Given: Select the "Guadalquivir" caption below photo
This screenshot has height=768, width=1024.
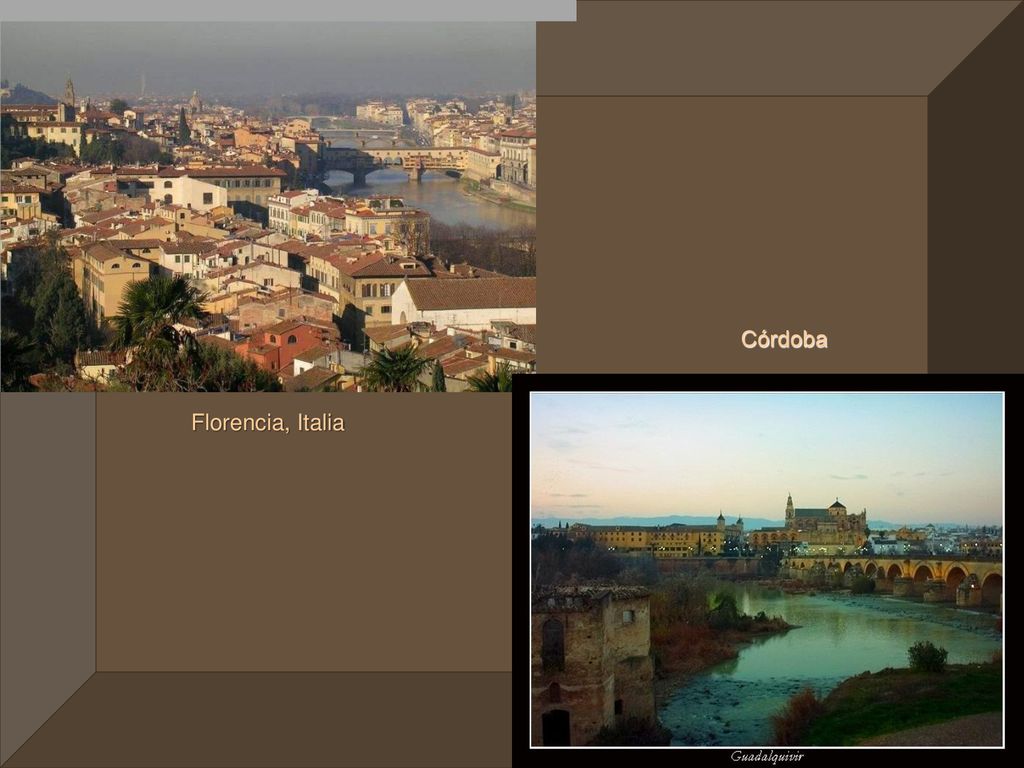Looking at the screenshot, I should tap(767, 757).
